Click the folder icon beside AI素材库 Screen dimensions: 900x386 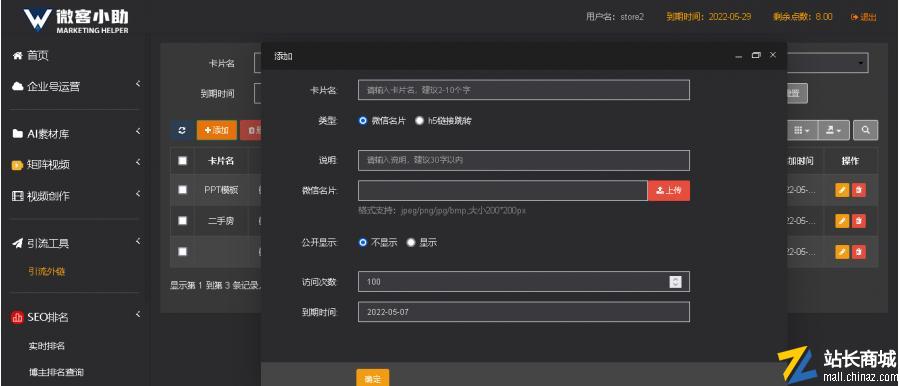[x=18, y=134]
